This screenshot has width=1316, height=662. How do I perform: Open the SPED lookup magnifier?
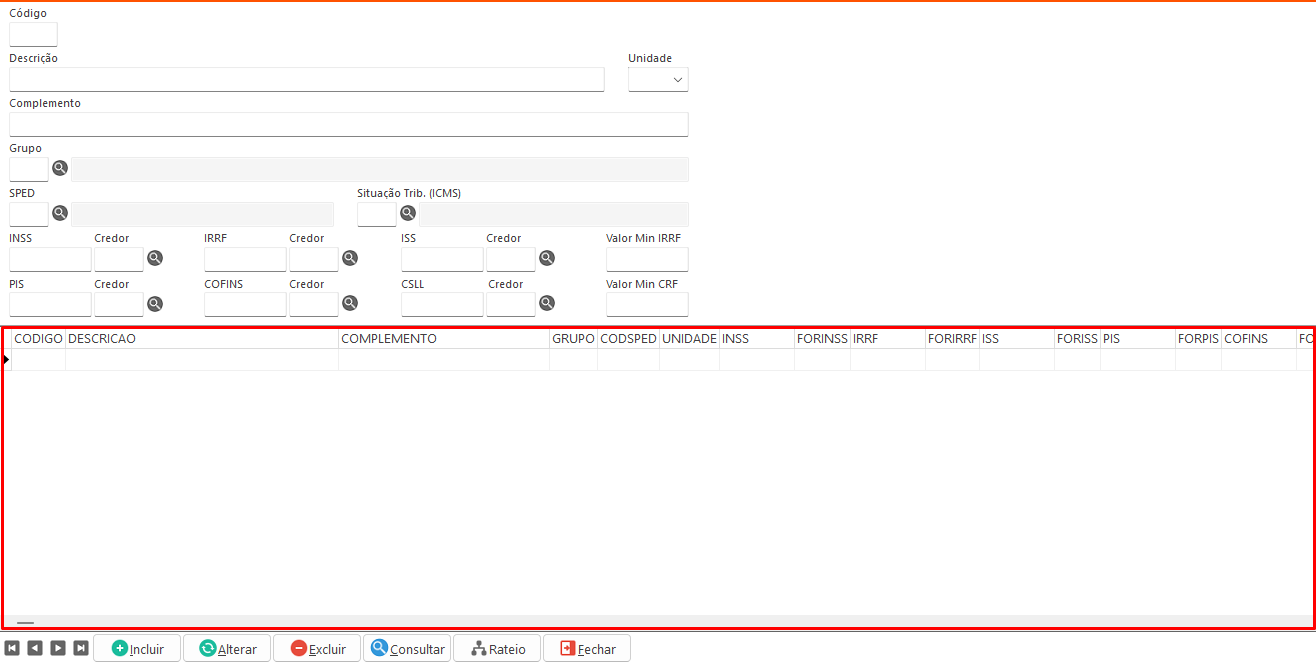[x=60, y=213]
